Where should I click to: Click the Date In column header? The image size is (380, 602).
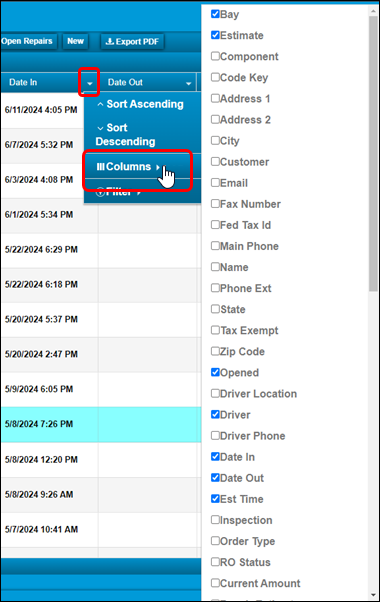pyautogui.click(x=23, y=82)
